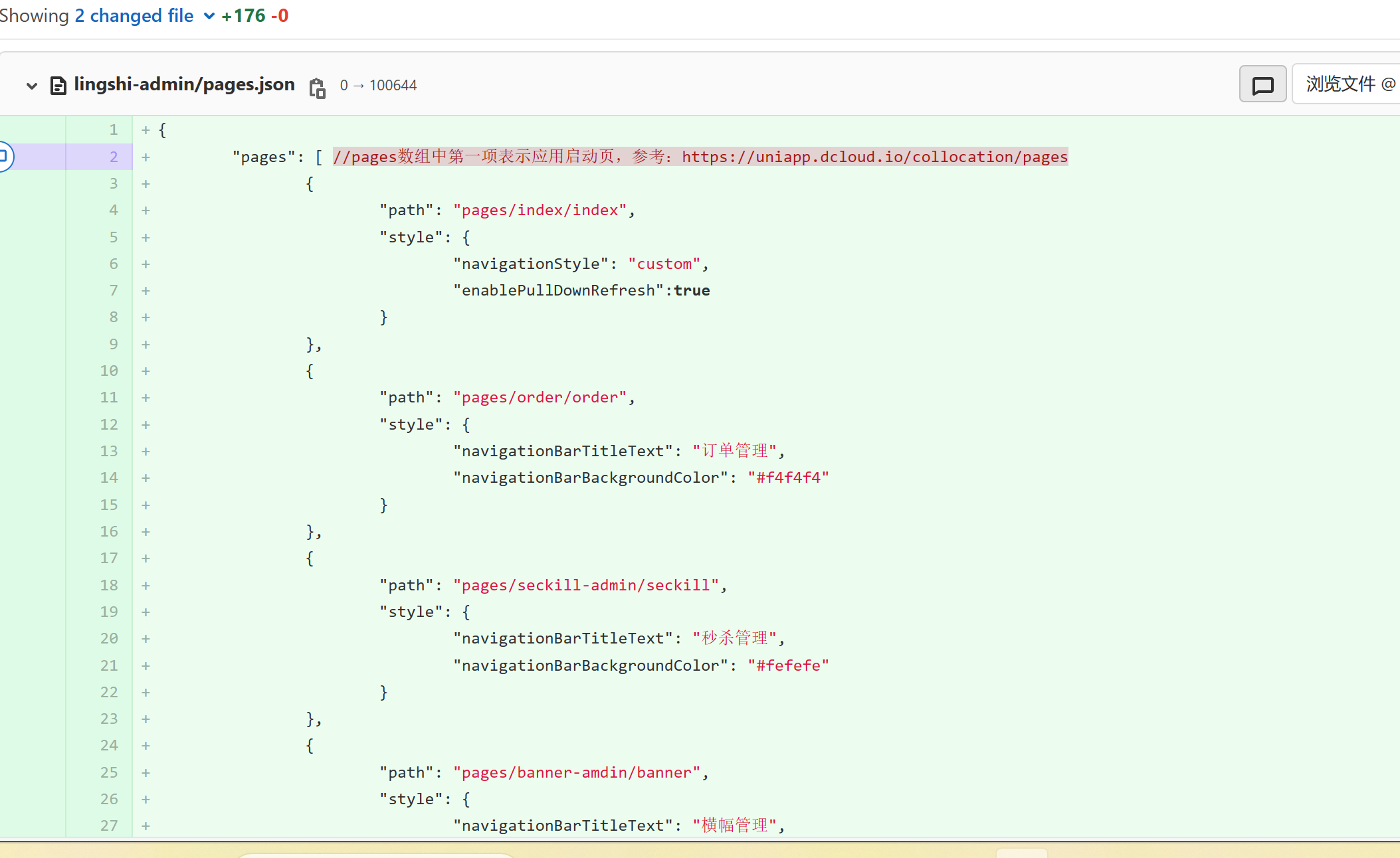Click the plus marker on line 14
Screen dimensions: 1400x858
point(146,478)
